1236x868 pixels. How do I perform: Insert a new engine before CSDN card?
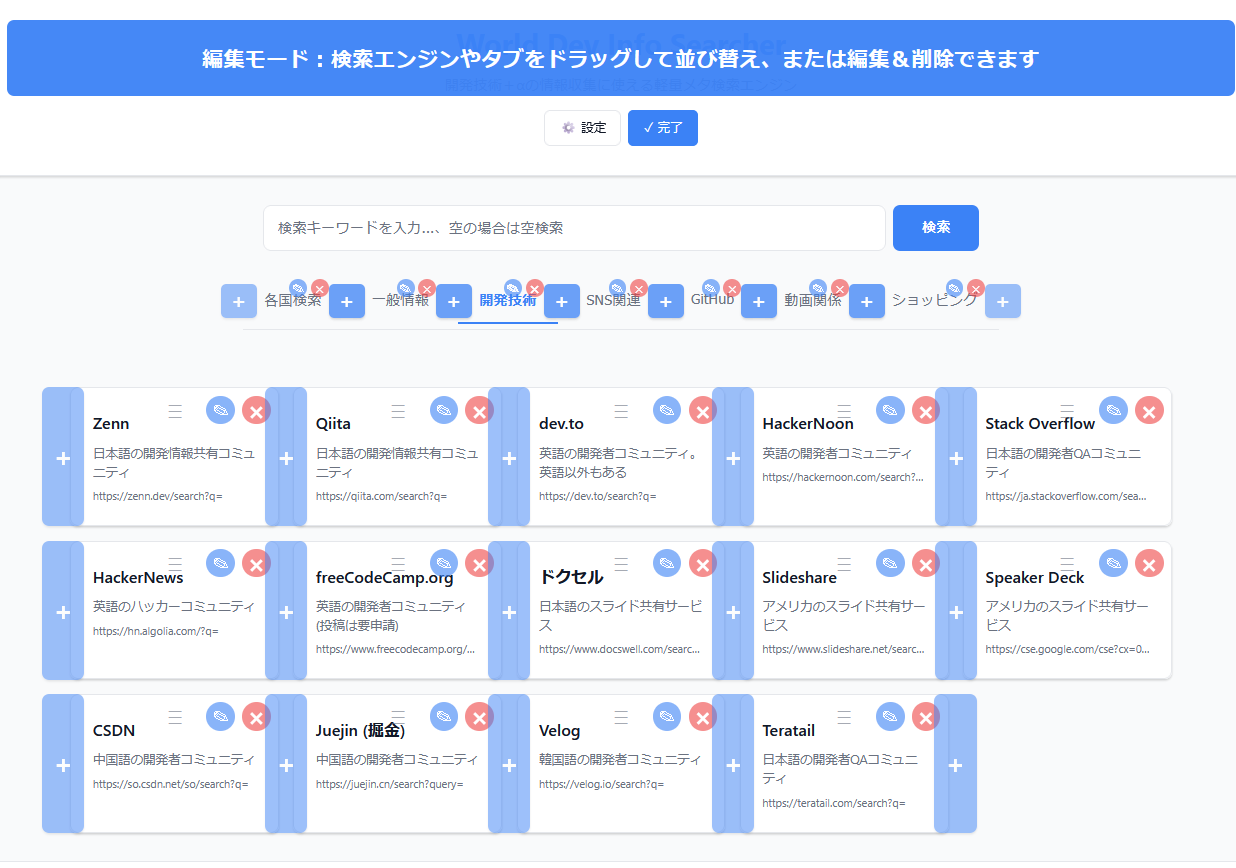click(x=63, y=764)
